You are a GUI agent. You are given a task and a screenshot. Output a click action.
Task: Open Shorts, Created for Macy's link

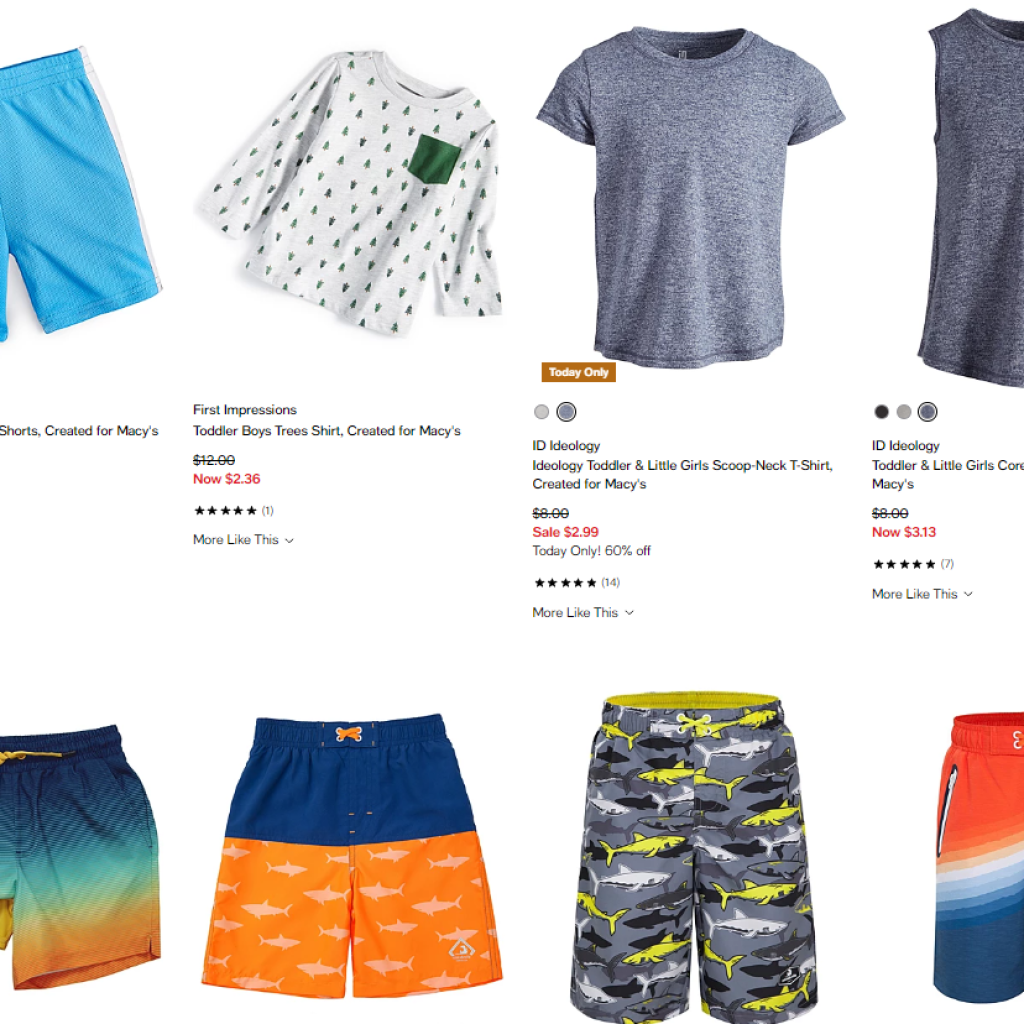[x=79, y=431]
